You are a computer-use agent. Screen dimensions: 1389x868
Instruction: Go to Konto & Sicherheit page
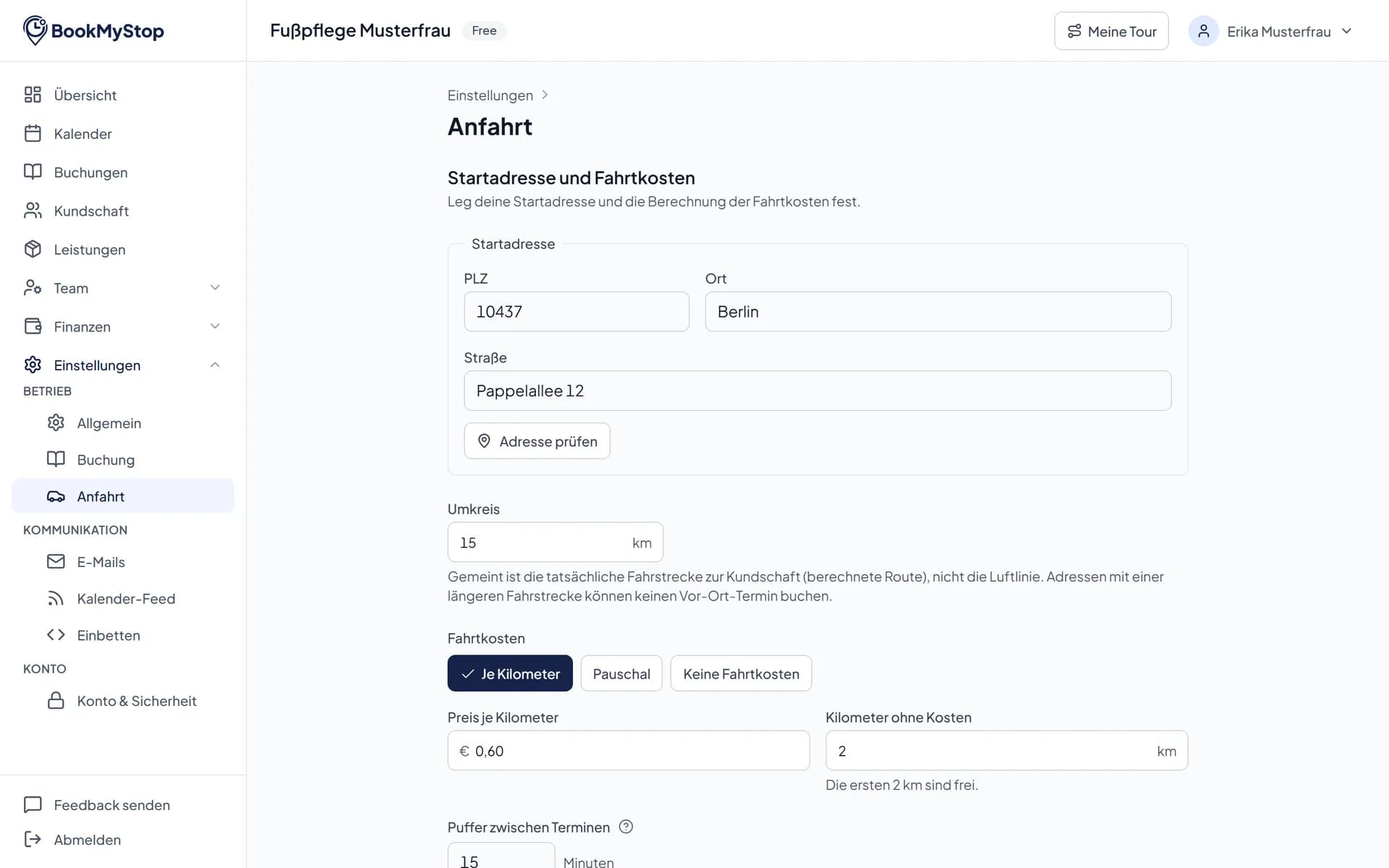coord(123,701)
